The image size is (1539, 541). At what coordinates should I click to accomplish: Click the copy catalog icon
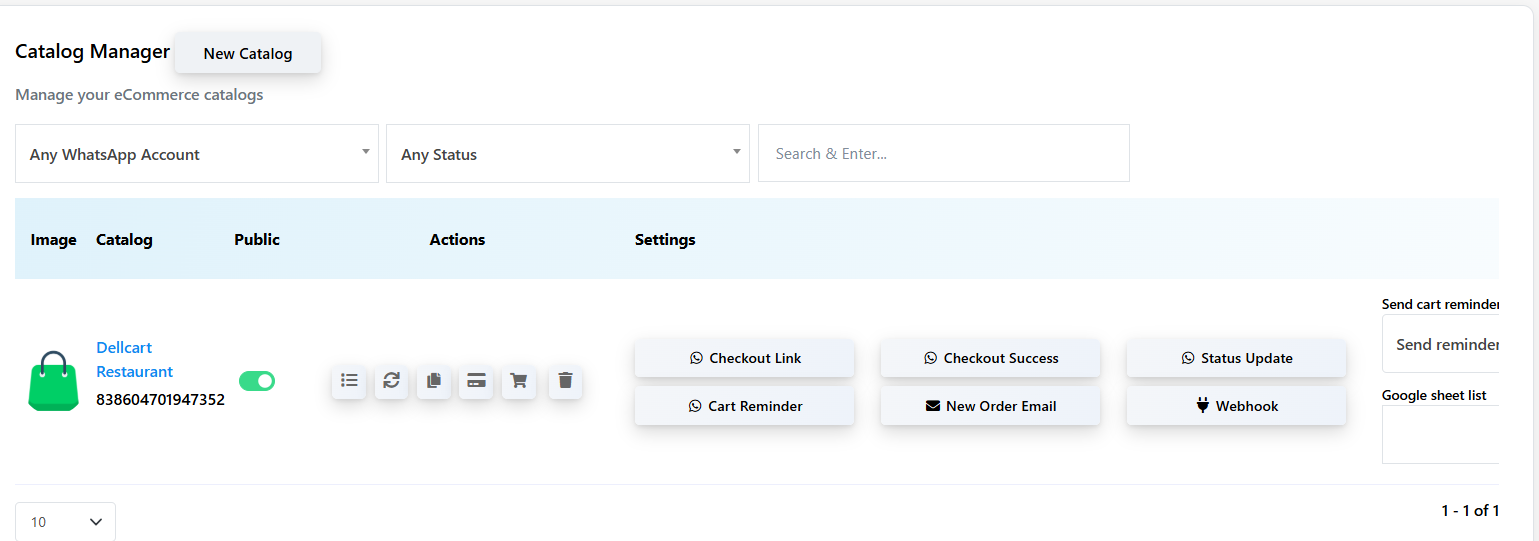[434, 381]
